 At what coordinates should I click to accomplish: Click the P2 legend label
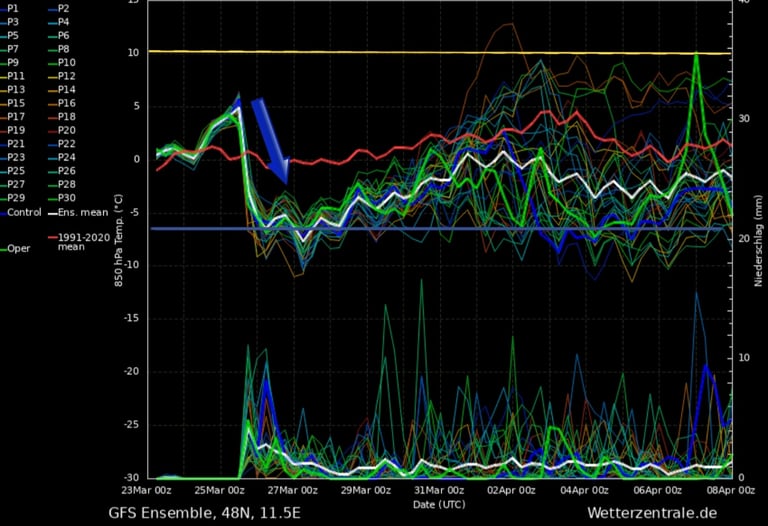tap(64, 8)
